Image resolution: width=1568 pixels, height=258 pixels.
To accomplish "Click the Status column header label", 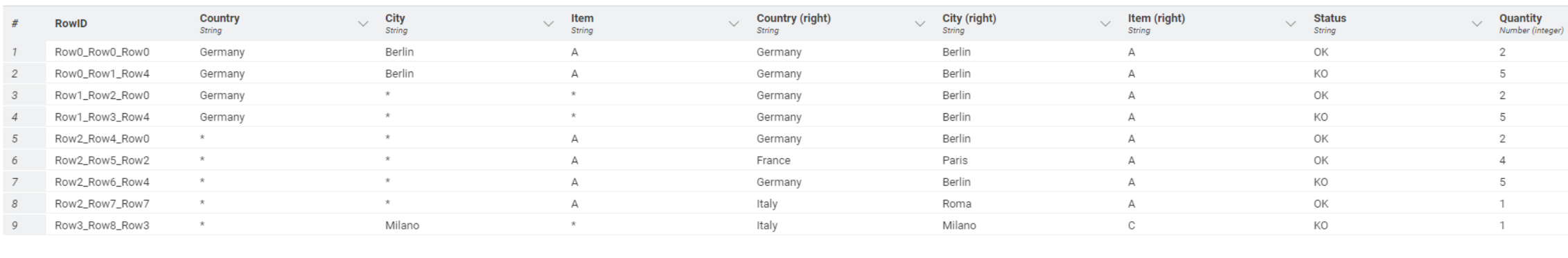I will (1330, 19).
